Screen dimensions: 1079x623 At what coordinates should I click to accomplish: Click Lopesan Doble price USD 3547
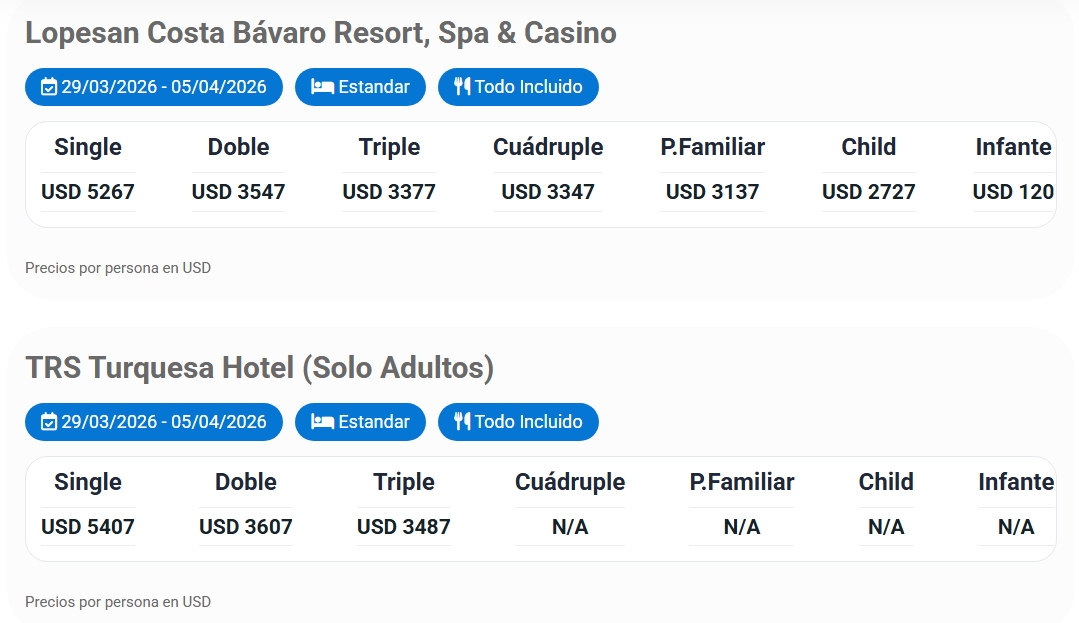point(238,192)
